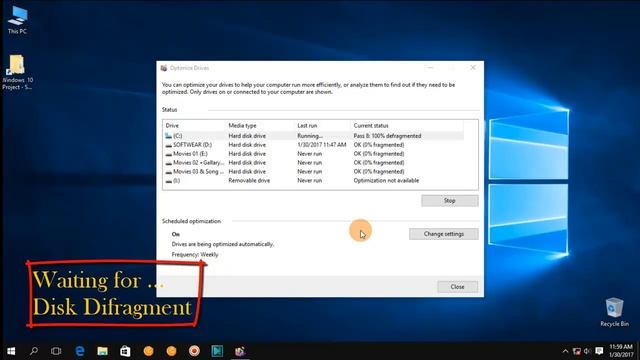Viewport: 640px width, 360px height.
Task: Open File Explorer from the taskbar
Action: click(x=102, y=351)
